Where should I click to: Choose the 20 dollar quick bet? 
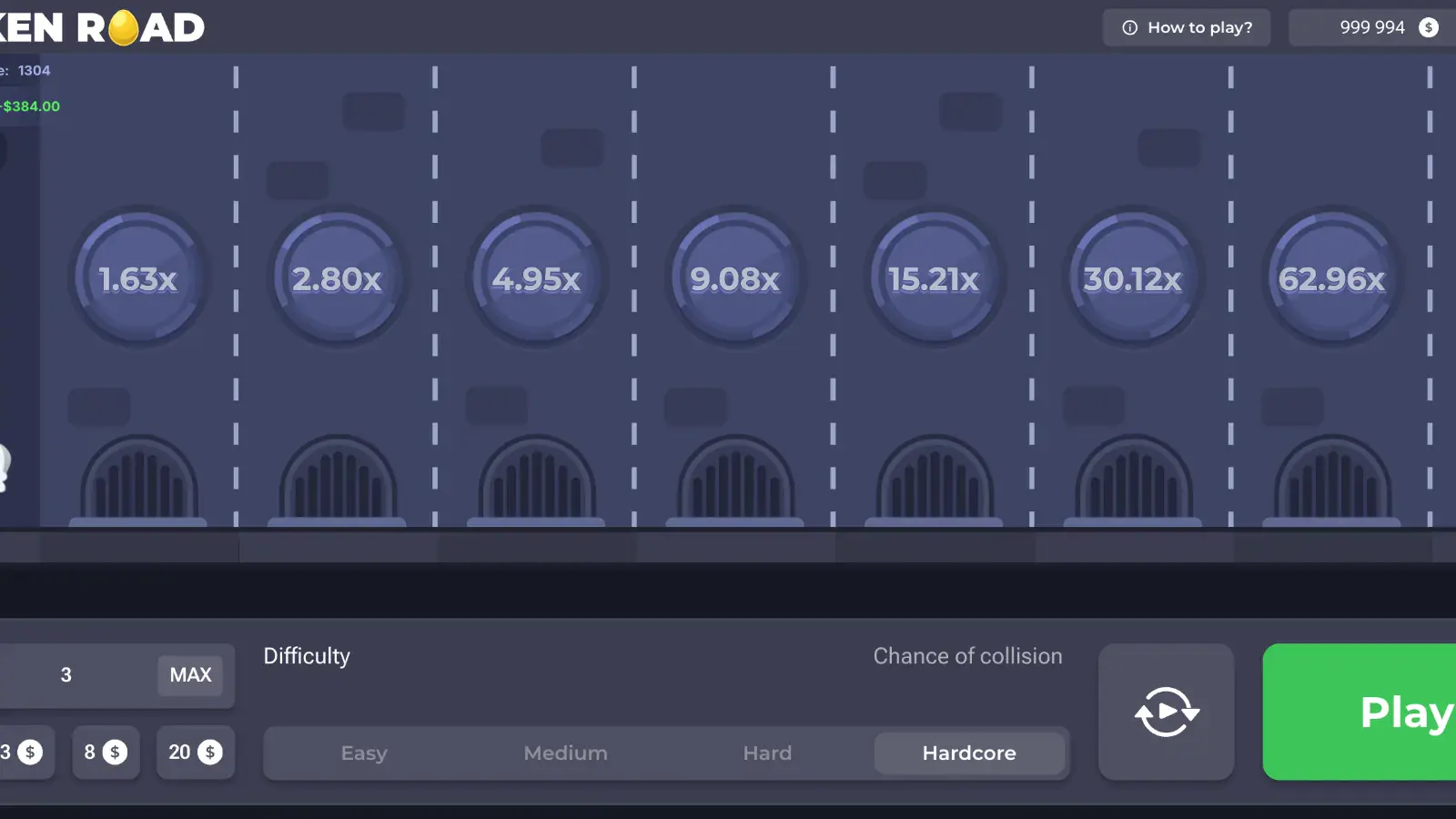pyautogui.click(x=196, y=753)
